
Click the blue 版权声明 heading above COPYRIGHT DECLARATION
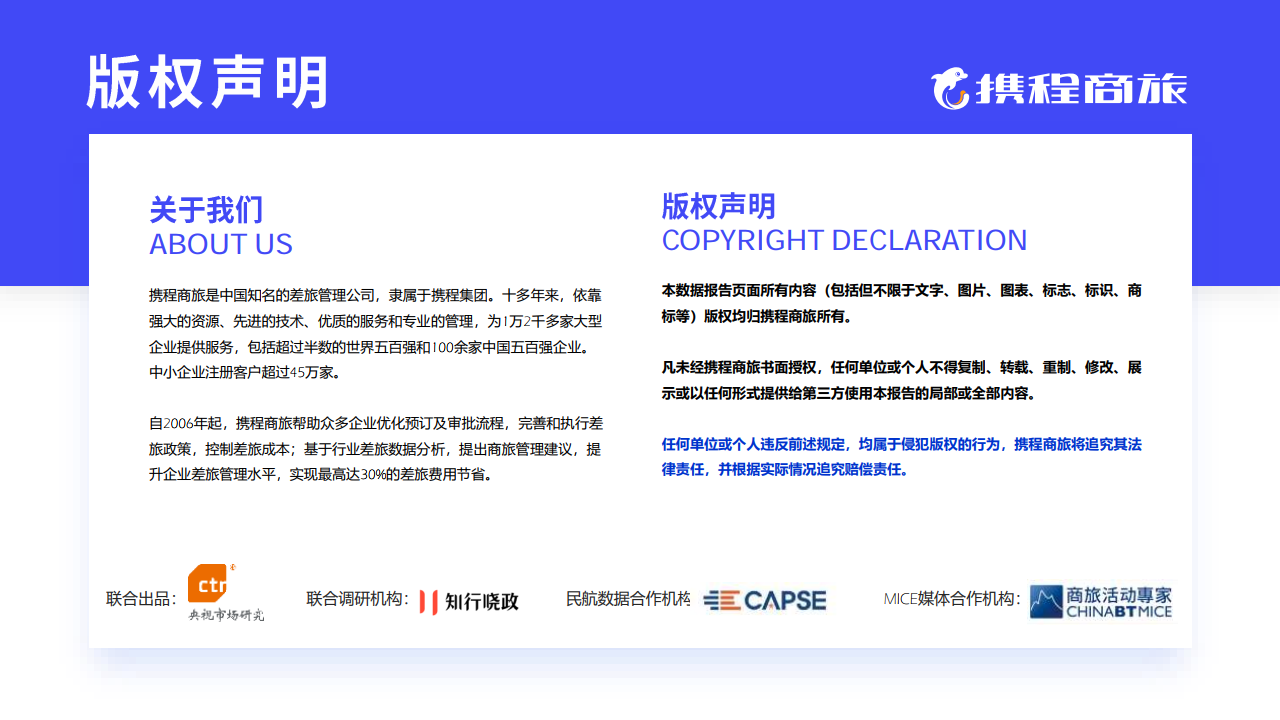pyautogui.click(x=719, y=206)
